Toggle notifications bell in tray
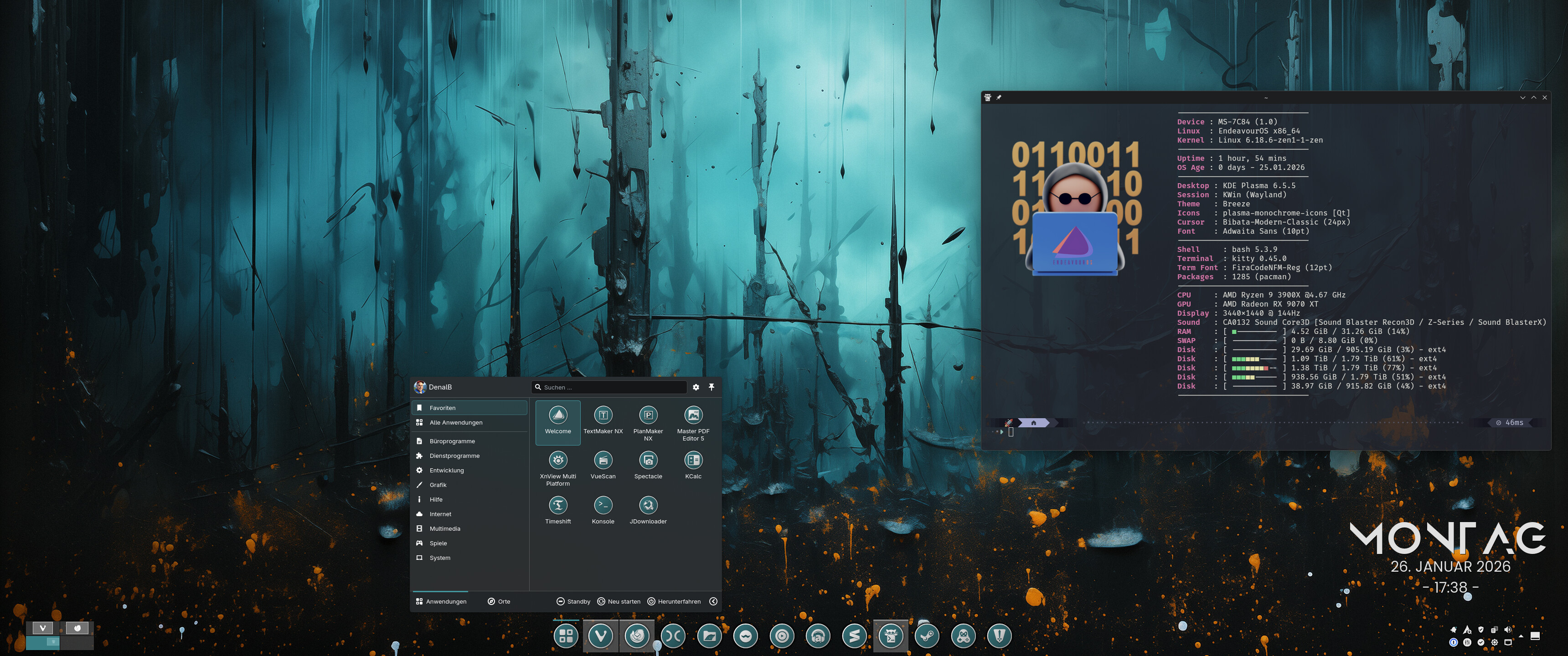This screenshot has width=1568, height=656. pyautogui.click(x=1454, y=630)
